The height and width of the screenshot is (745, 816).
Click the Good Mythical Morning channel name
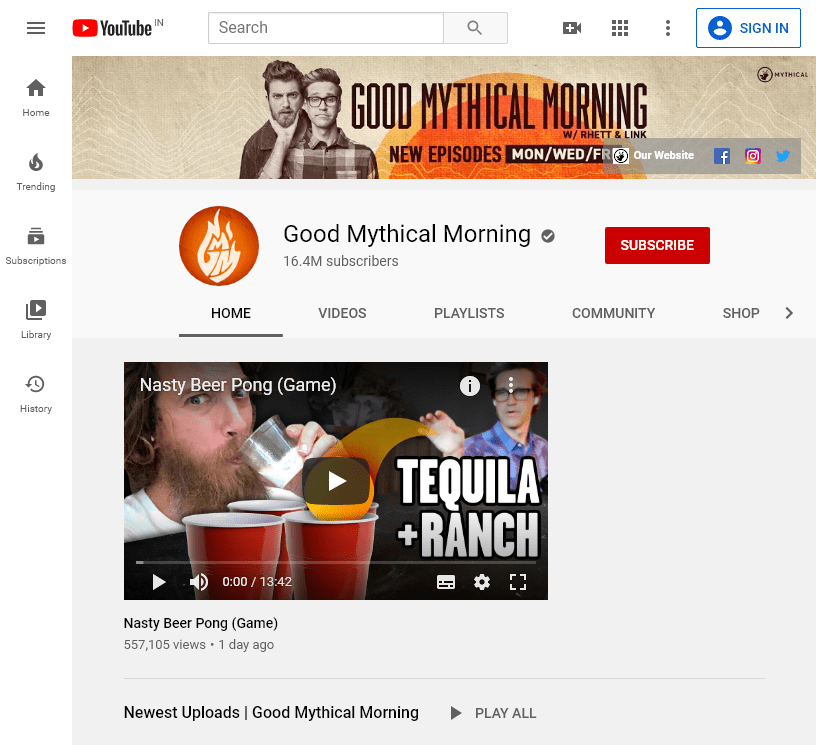(407, 234)
